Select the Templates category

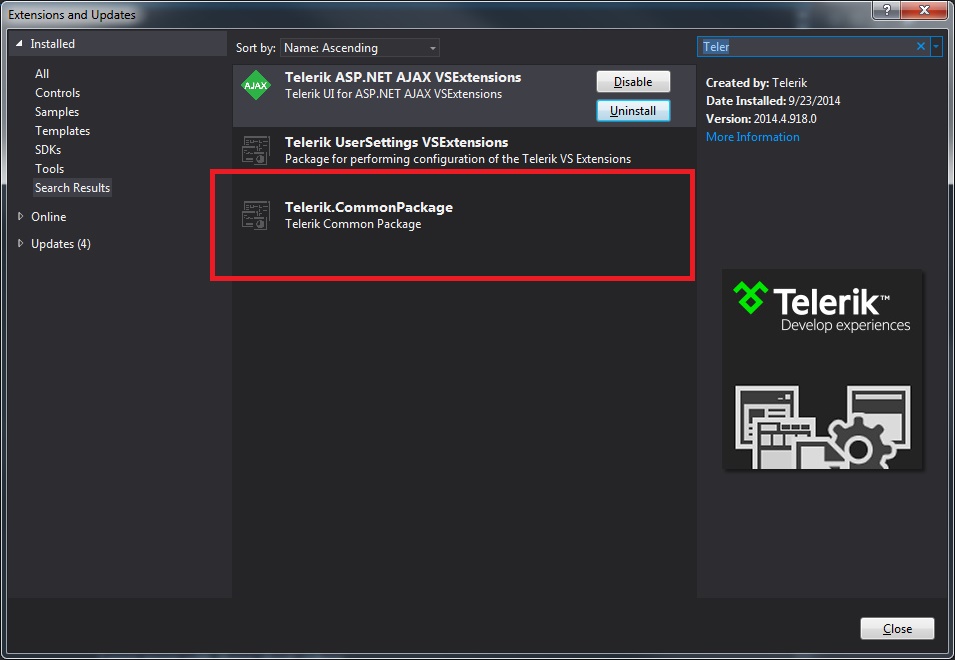[x=62, y=131]
